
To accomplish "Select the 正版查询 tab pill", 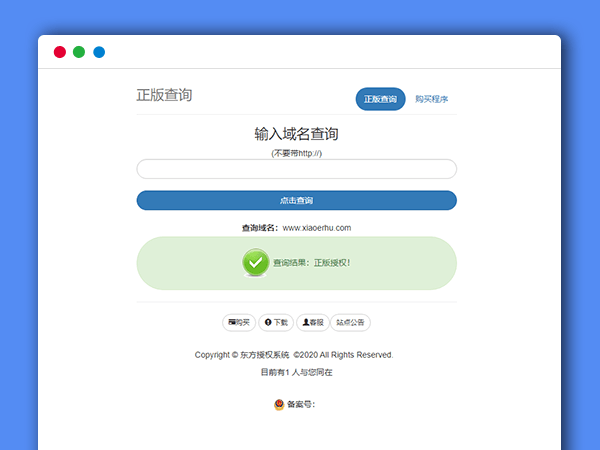I will [380, 99].
